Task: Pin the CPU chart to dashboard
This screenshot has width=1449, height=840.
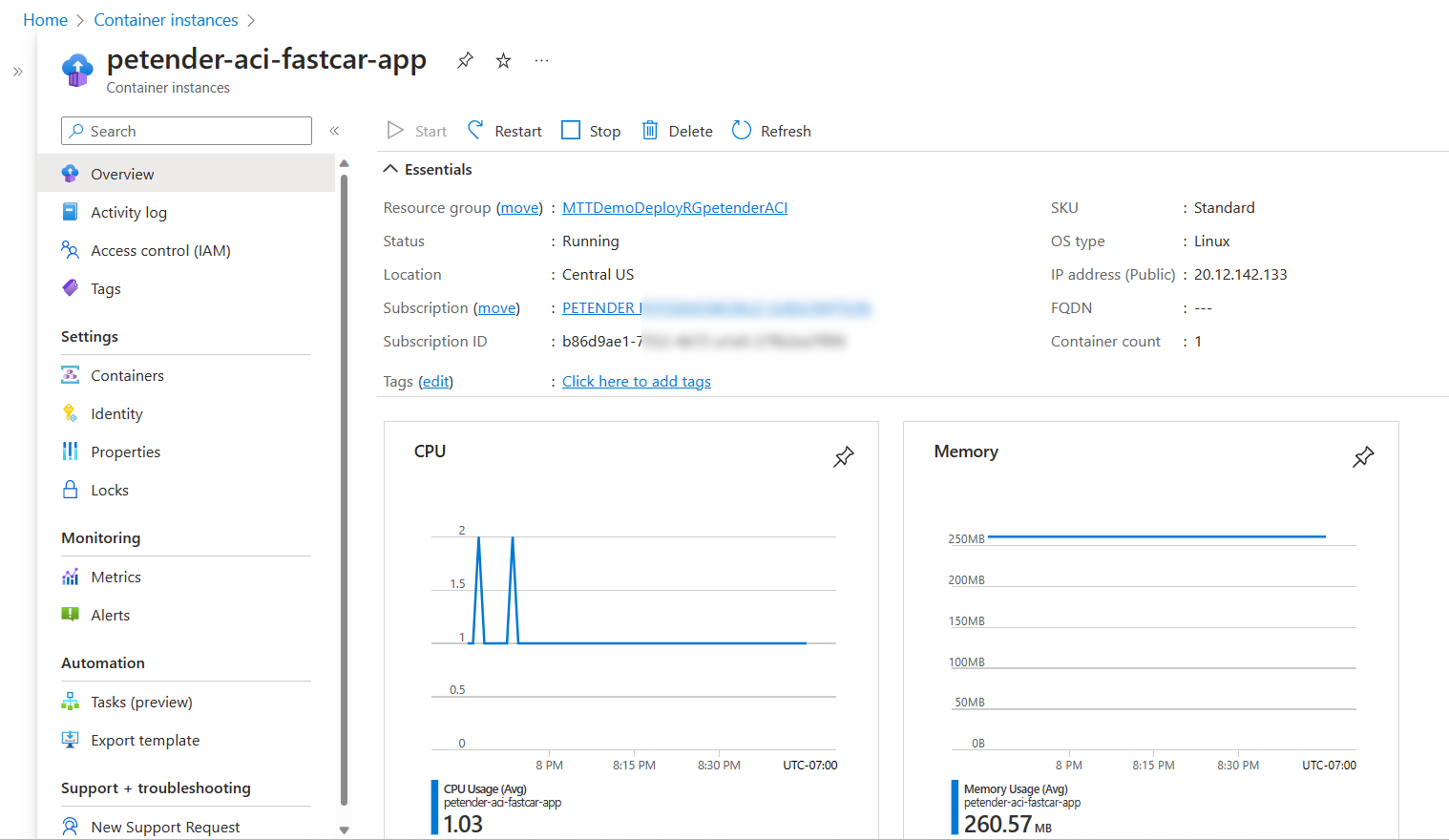Action: click(x=844, y=457)
